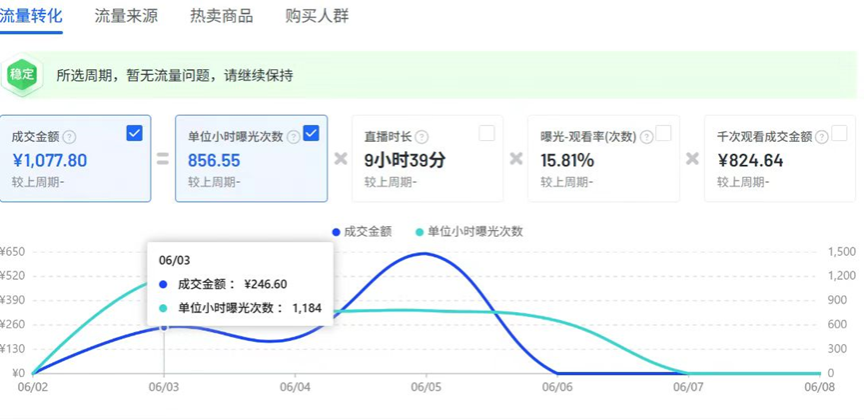864x419 pixels.
Task: Toggle 成交金额 series in chart legend
Action: coord(363,231)
